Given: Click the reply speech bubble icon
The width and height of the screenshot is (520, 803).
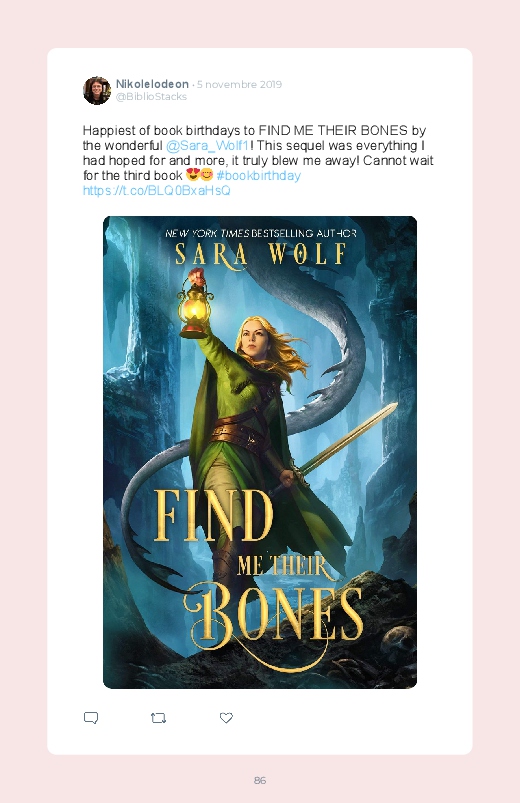Looking at the screenshot, I should (x=91, y=718).
